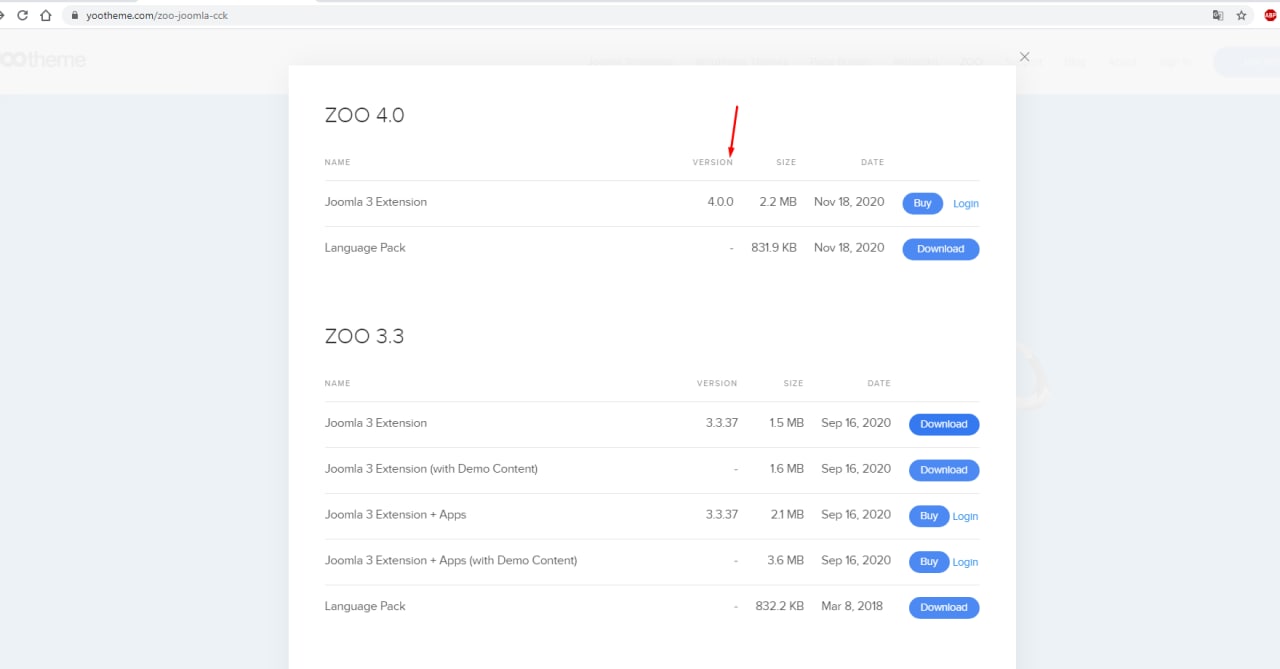
Task: Select the 3.6 MB size value
Action: tap(786, 561)
